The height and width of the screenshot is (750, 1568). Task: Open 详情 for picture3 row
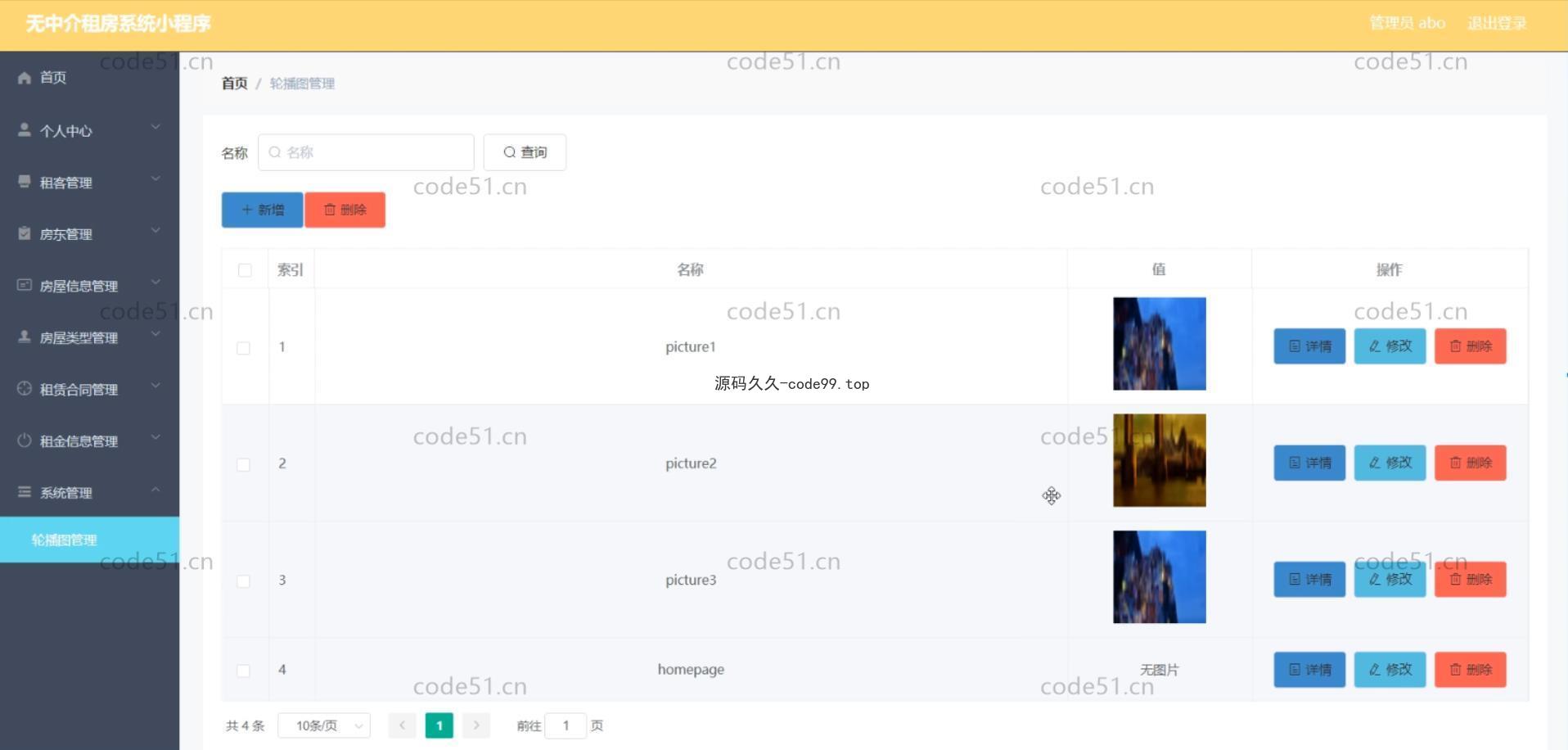pyautogui.click(x=1309, y=579)
